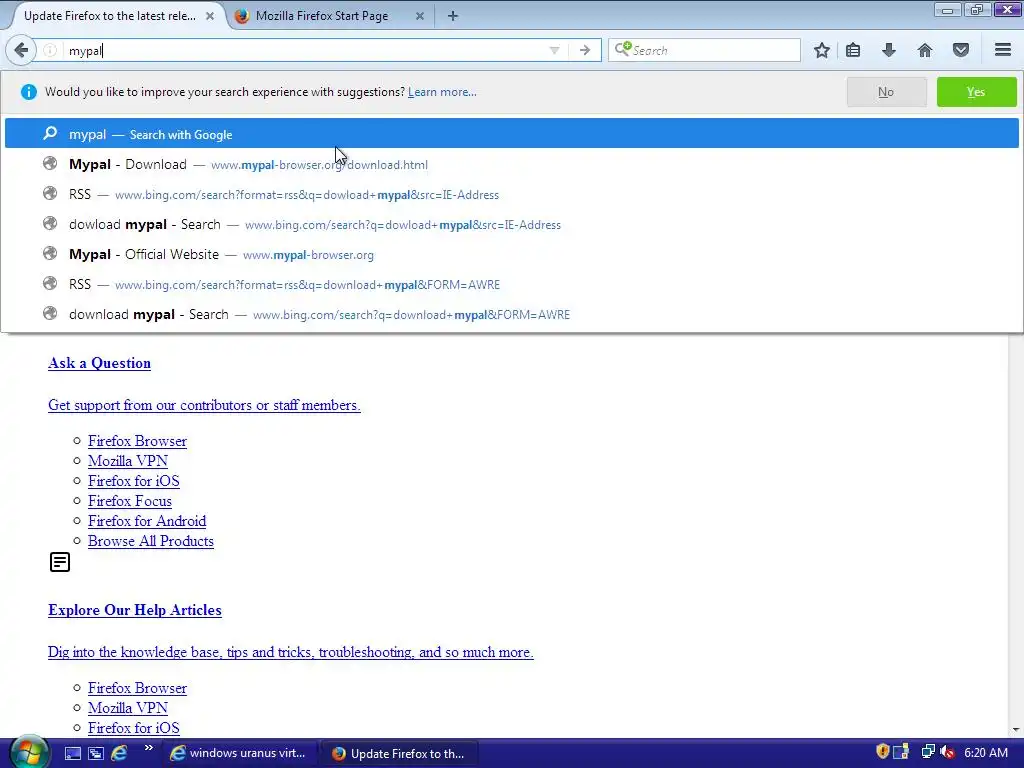Open 'Dig into the knowledge base' link
The height and width of the screenshot is (768, 1024).
291,652
